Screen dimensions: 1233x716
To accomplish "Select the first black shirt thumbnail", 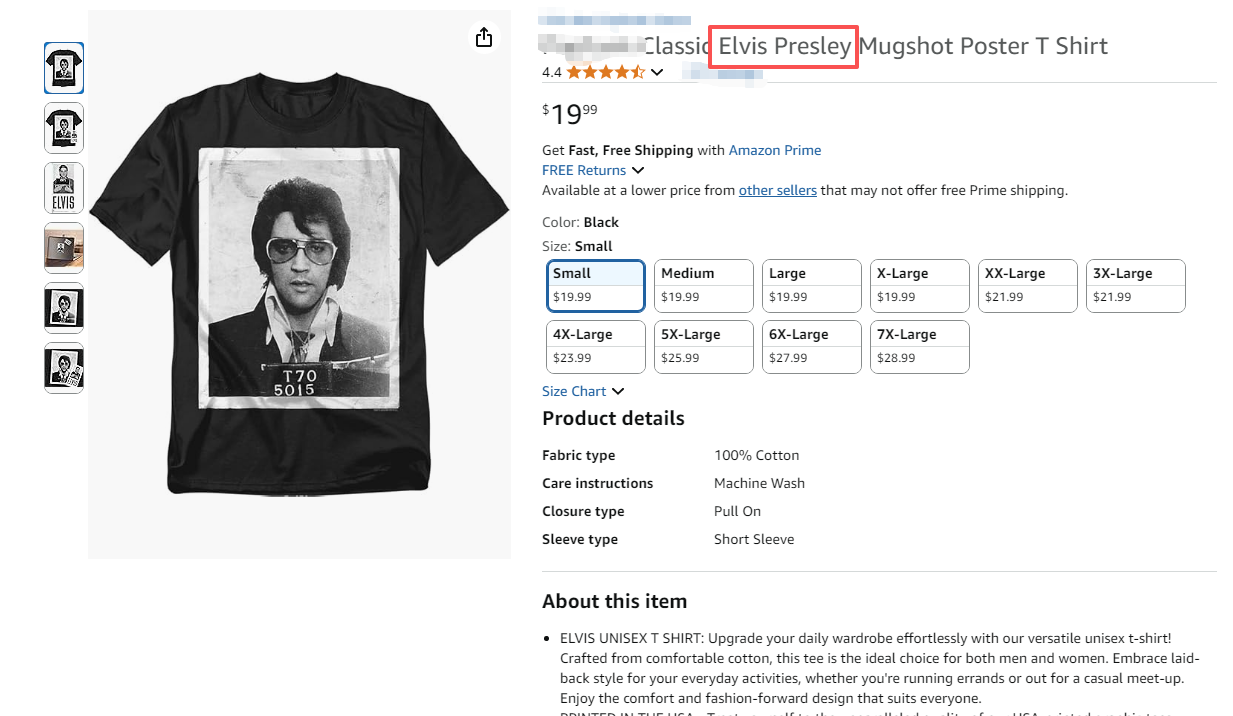I will pos(64,68).
